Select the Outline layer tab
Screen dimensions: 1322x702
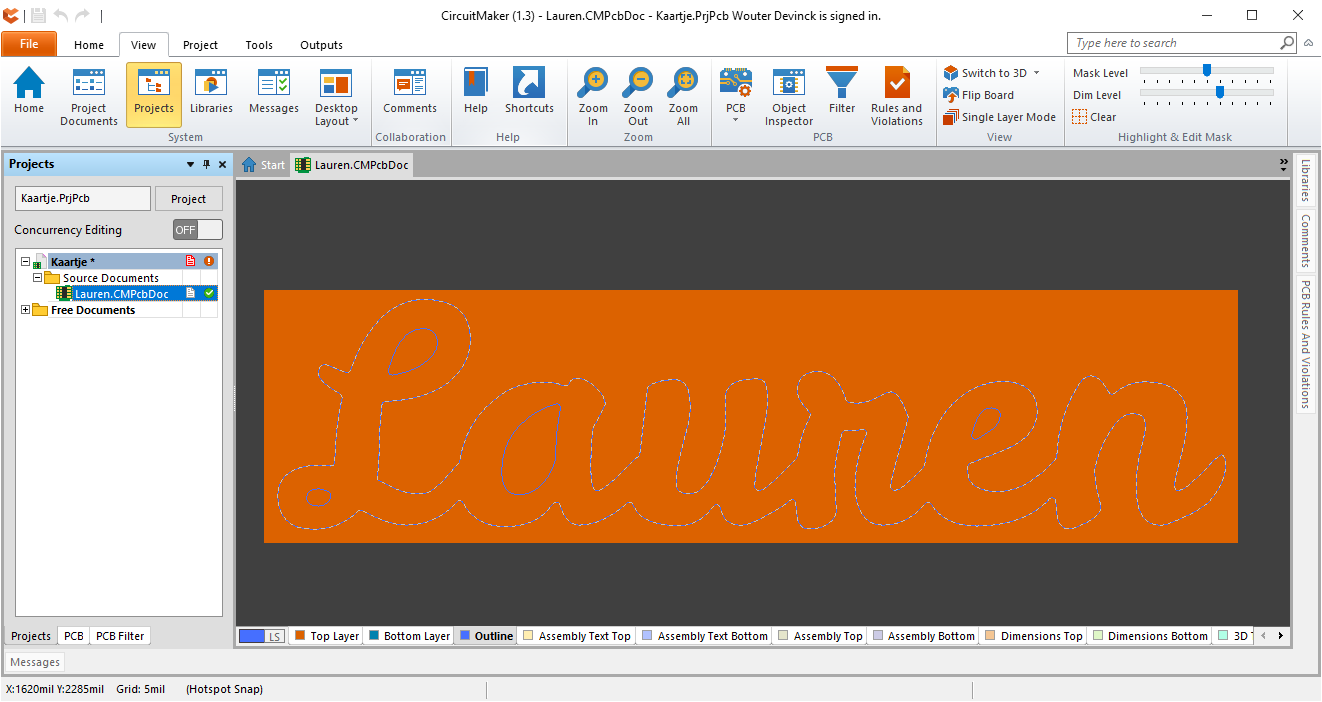(485, 636)
